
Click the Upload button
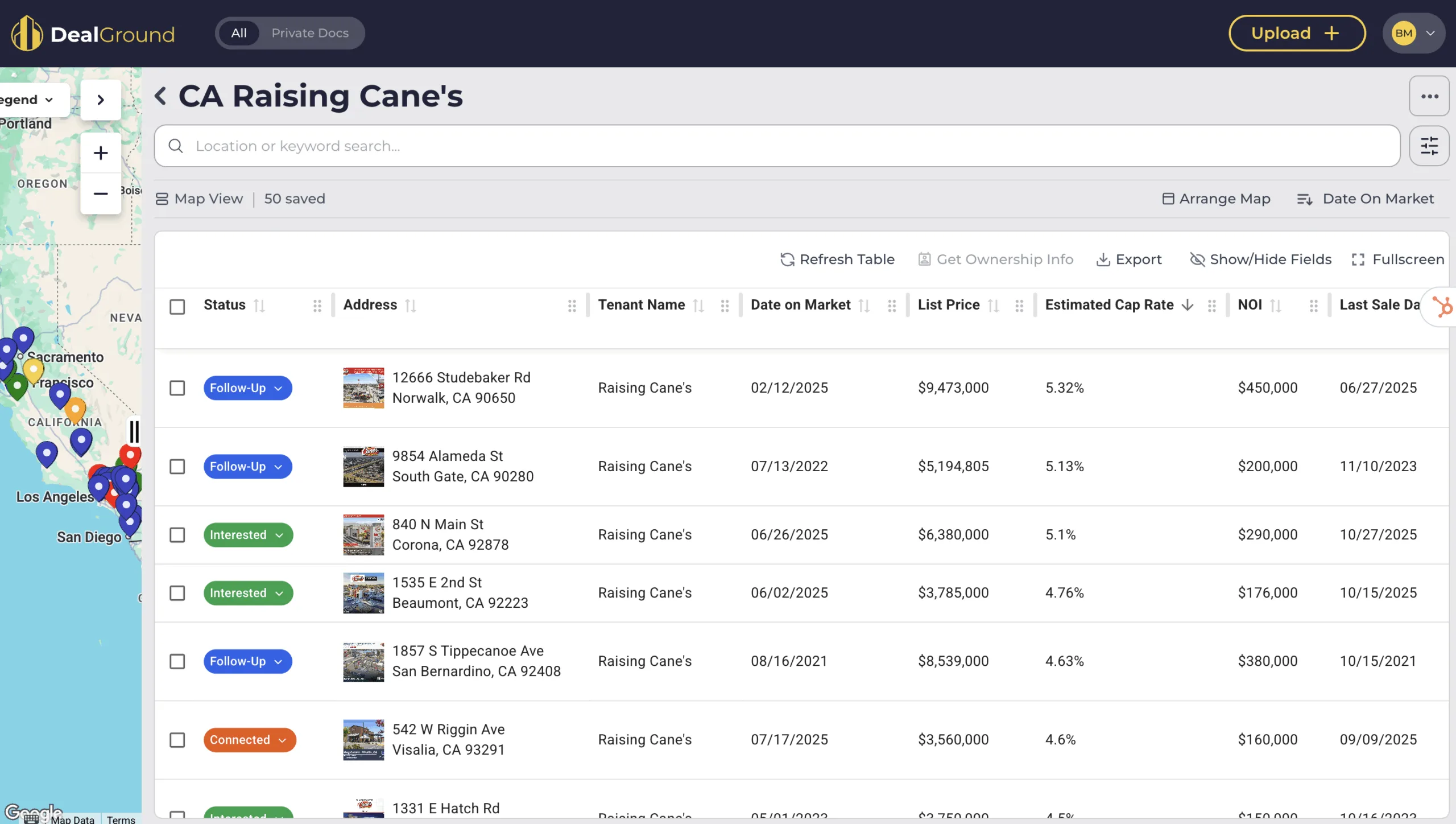[1297, 32]
